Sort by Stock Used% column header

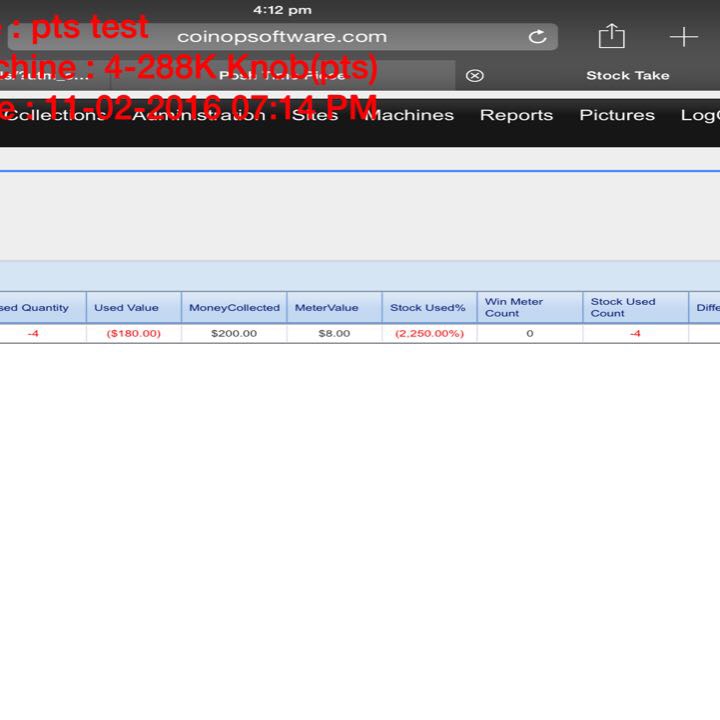(x=428, y=308)
